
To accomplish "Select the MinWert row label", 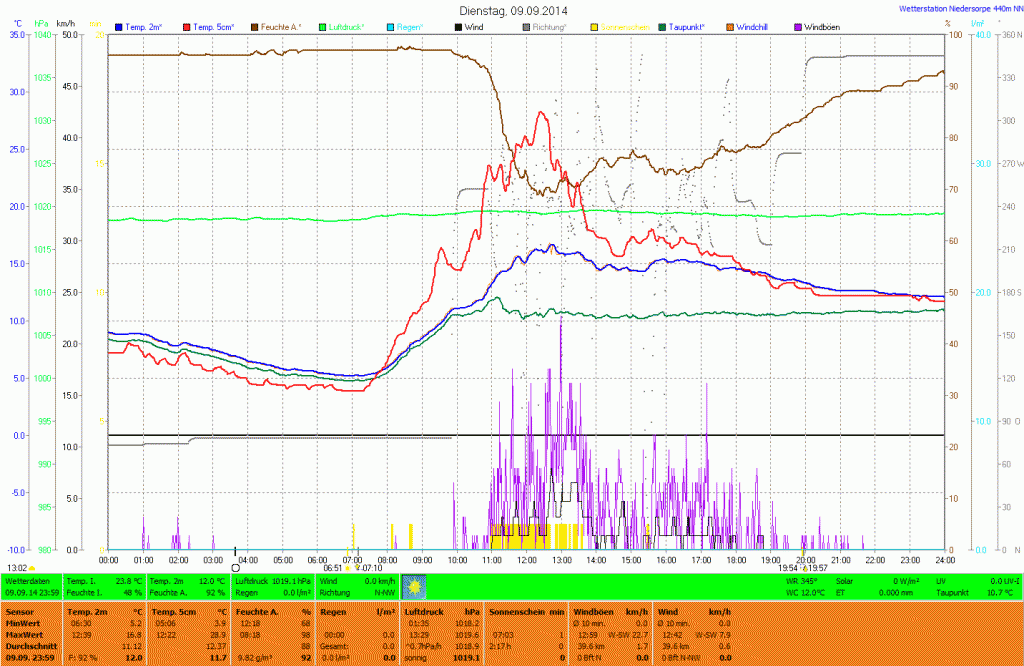I will tap(24, 623).
